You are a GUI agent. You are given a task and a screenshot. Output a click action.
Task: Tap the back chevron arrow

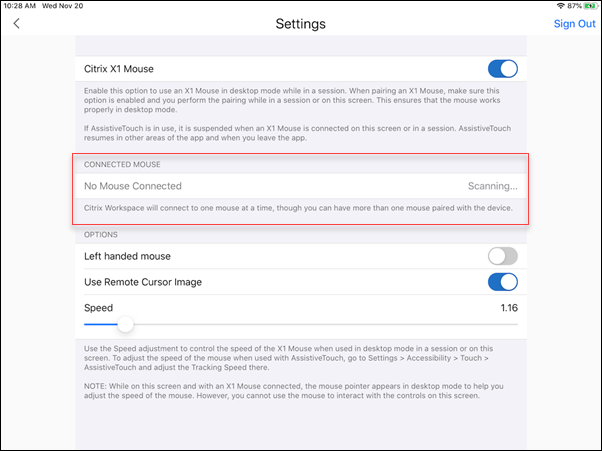coord(17,23)
